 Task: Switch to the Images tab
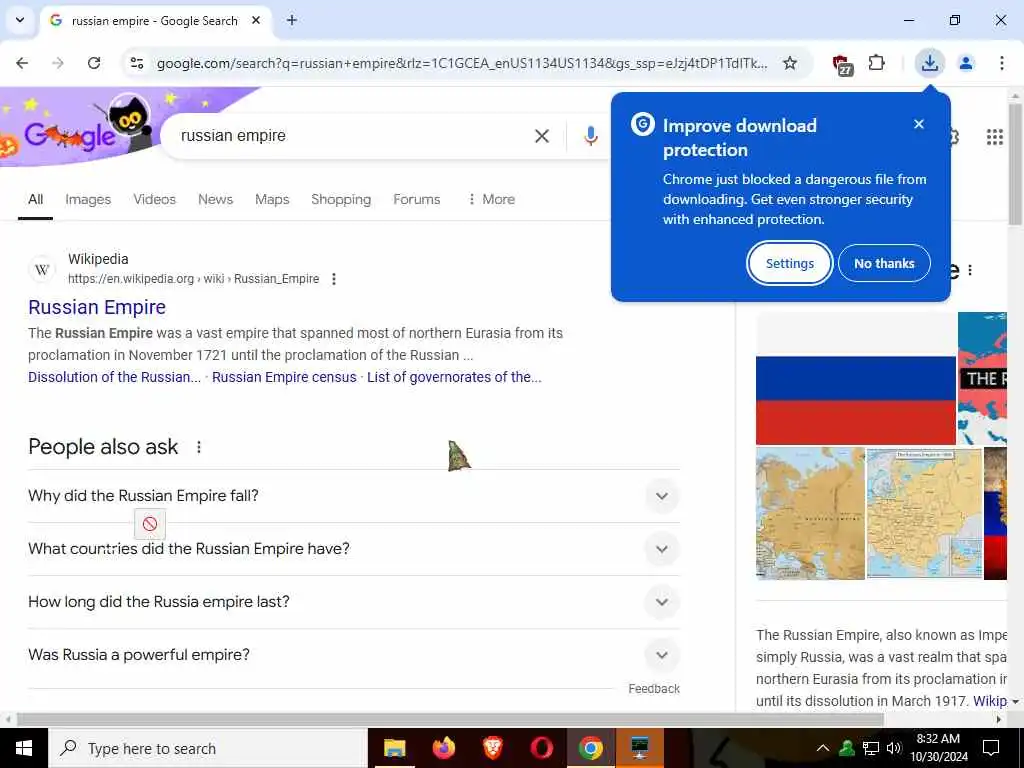click(88, 199)
